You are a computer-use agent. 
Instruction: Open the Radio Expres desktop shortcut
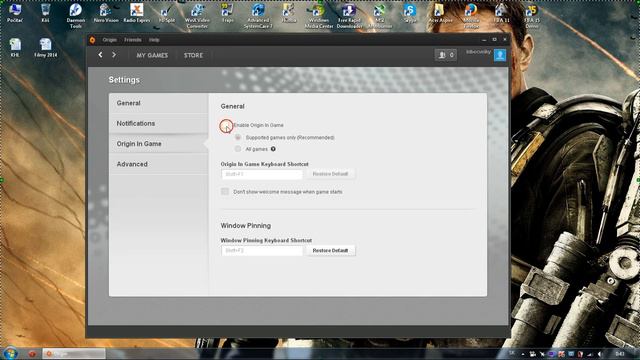tap(137, 13)
